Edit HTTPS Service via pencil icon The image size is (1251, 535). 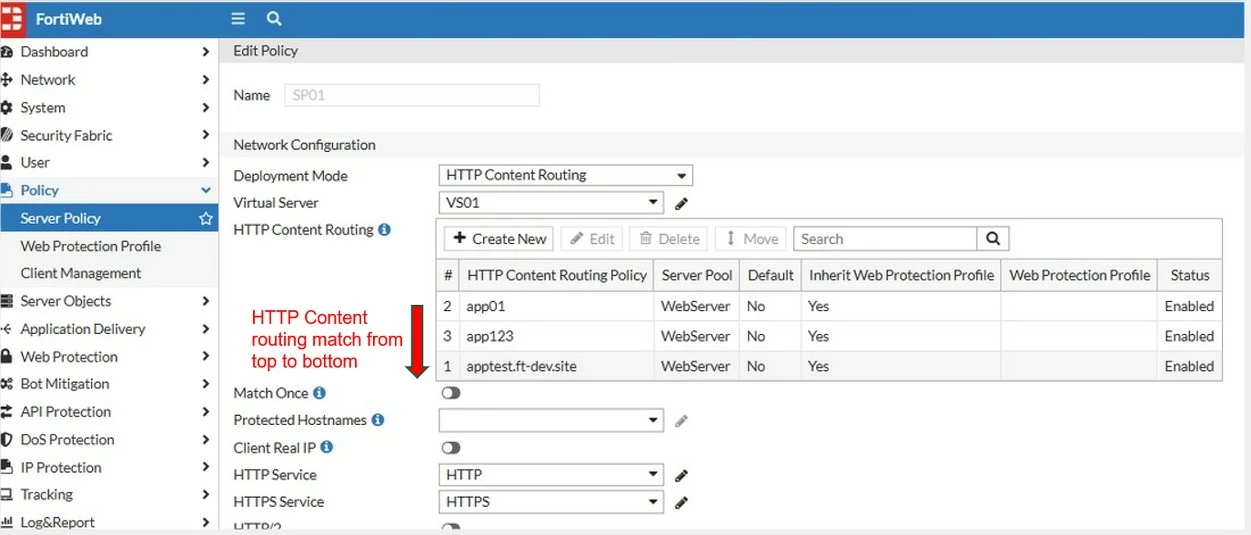[x=681, y=502]
